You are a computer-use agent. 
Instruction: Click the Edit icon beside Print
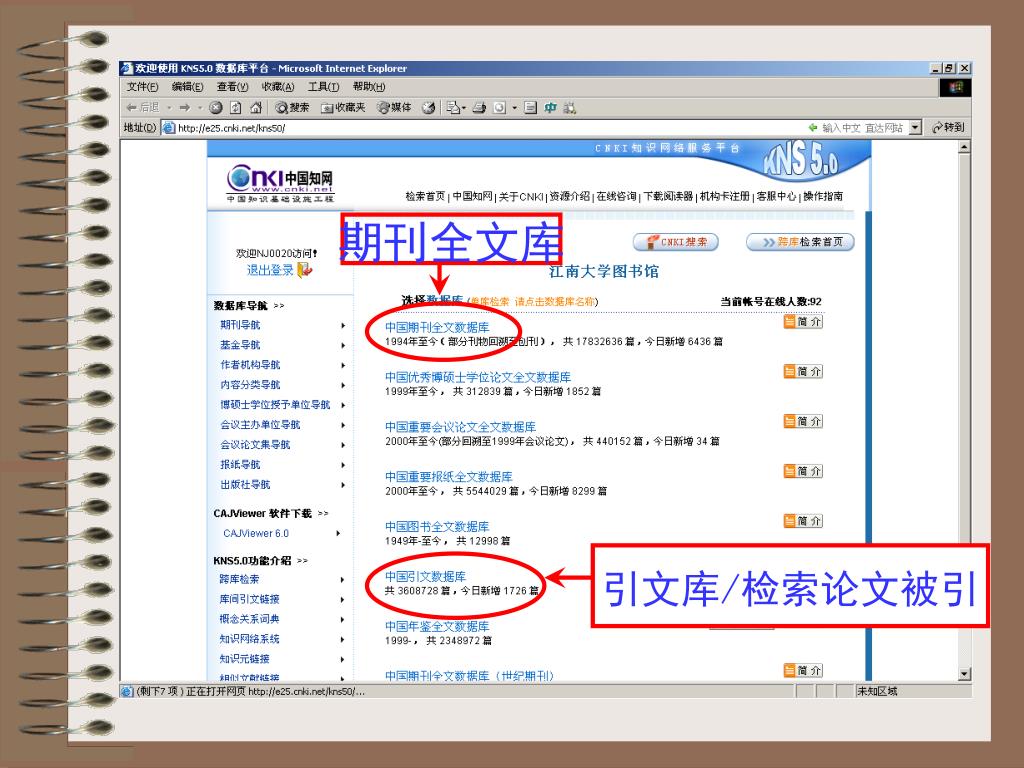(x=500, y=108)
